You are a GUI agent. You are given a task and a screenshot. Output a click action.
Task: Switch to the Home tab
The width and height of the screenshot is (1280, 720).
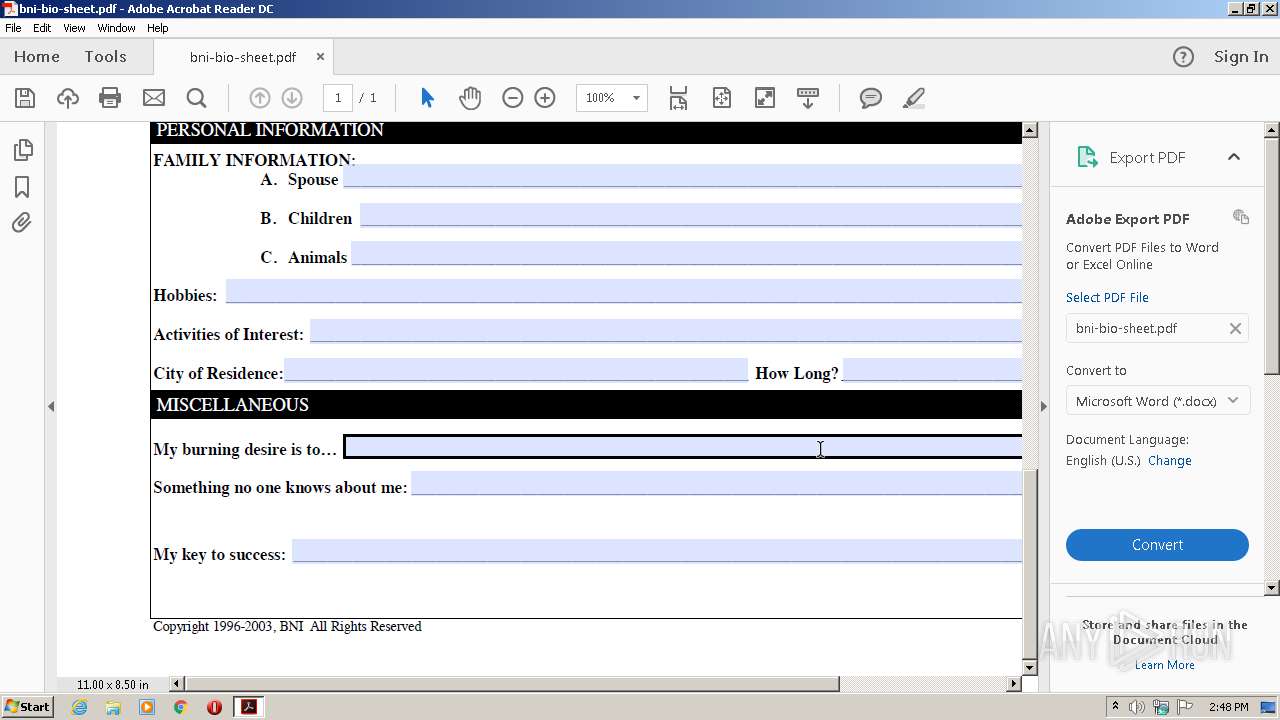(37, 57)
